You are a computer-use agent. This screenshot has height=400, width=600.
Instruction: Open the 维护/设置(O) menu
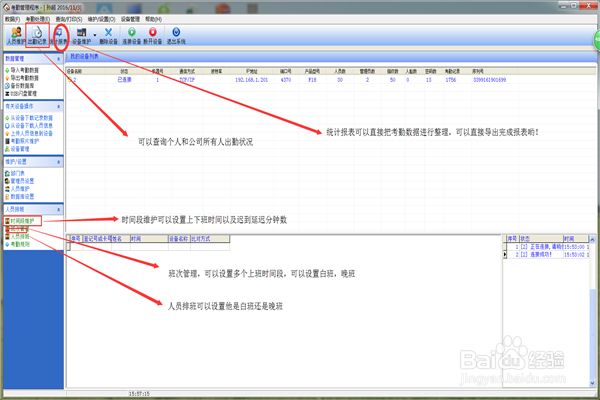[x=101, y=19]
